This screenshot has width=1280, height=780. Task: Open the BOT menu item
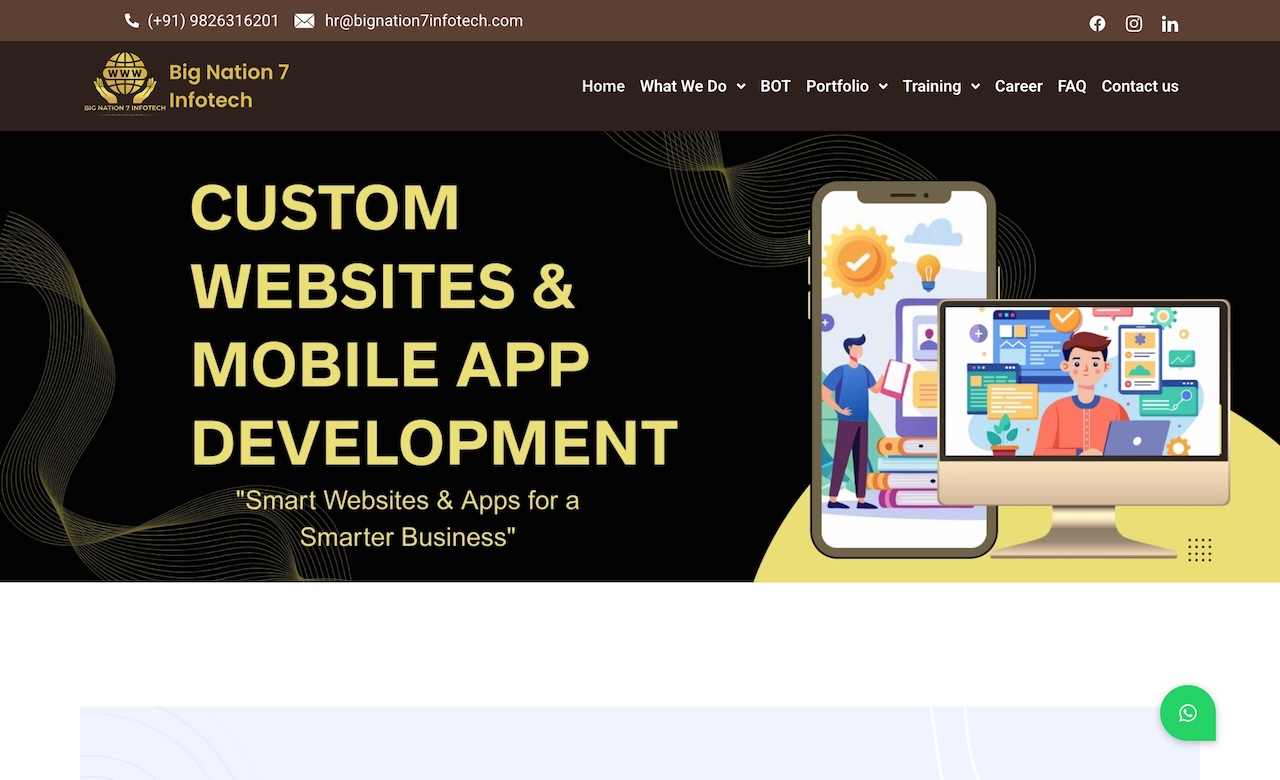pos(775,86)
